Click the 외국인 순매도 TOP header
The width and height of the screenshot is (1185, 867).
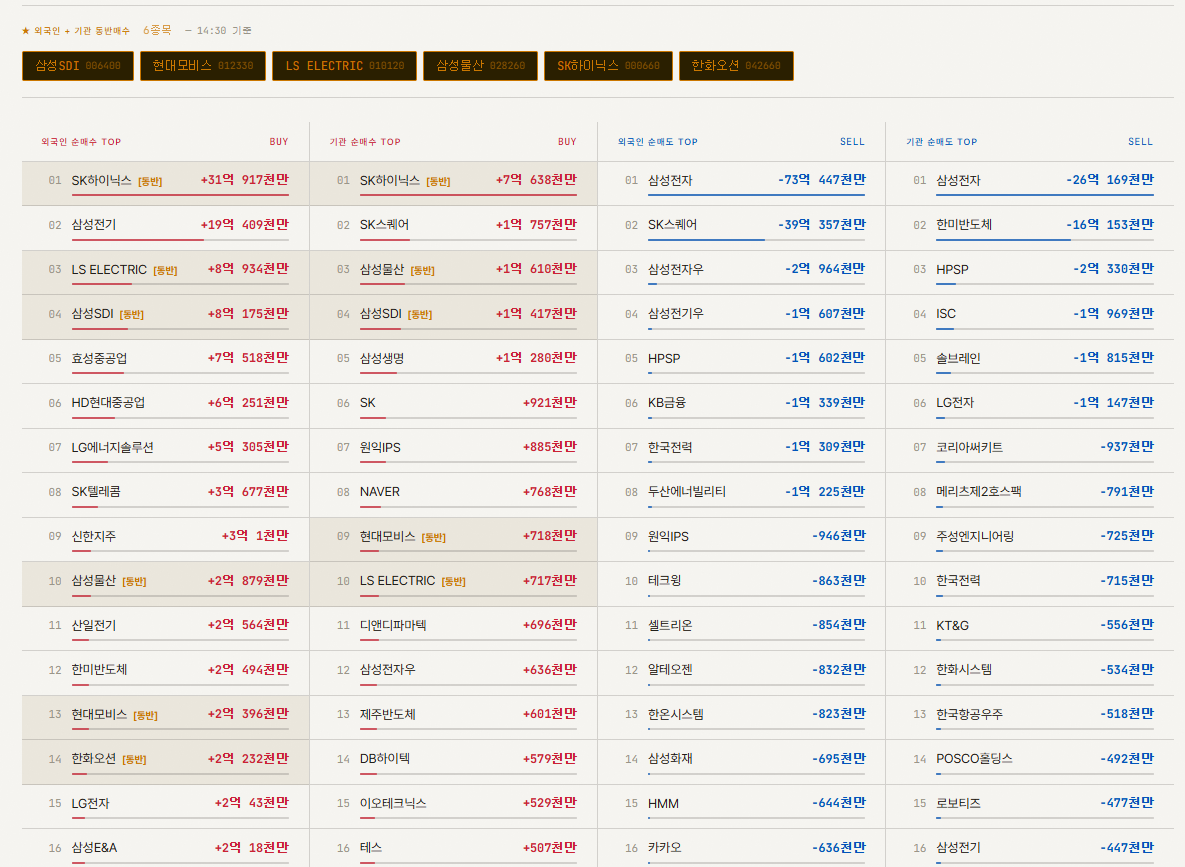pos(657,142)
